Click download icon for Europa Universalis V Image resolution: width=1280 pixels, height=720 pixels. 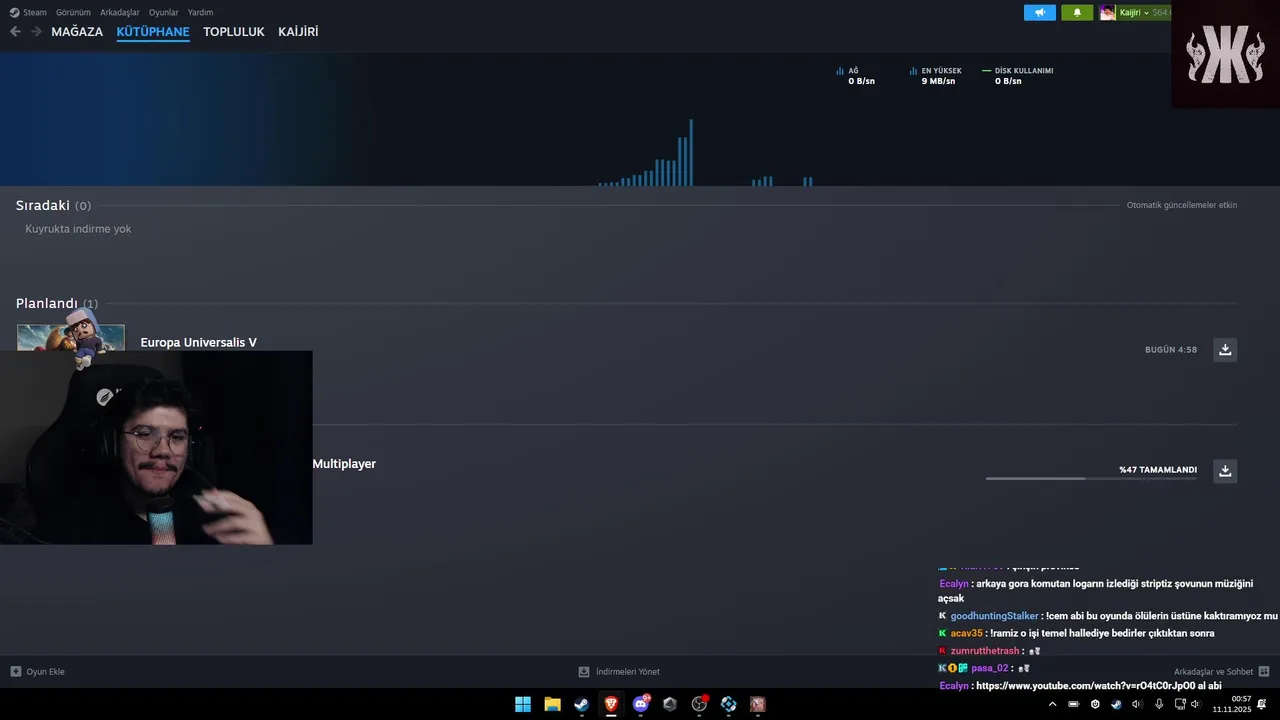pos(1225,350)
